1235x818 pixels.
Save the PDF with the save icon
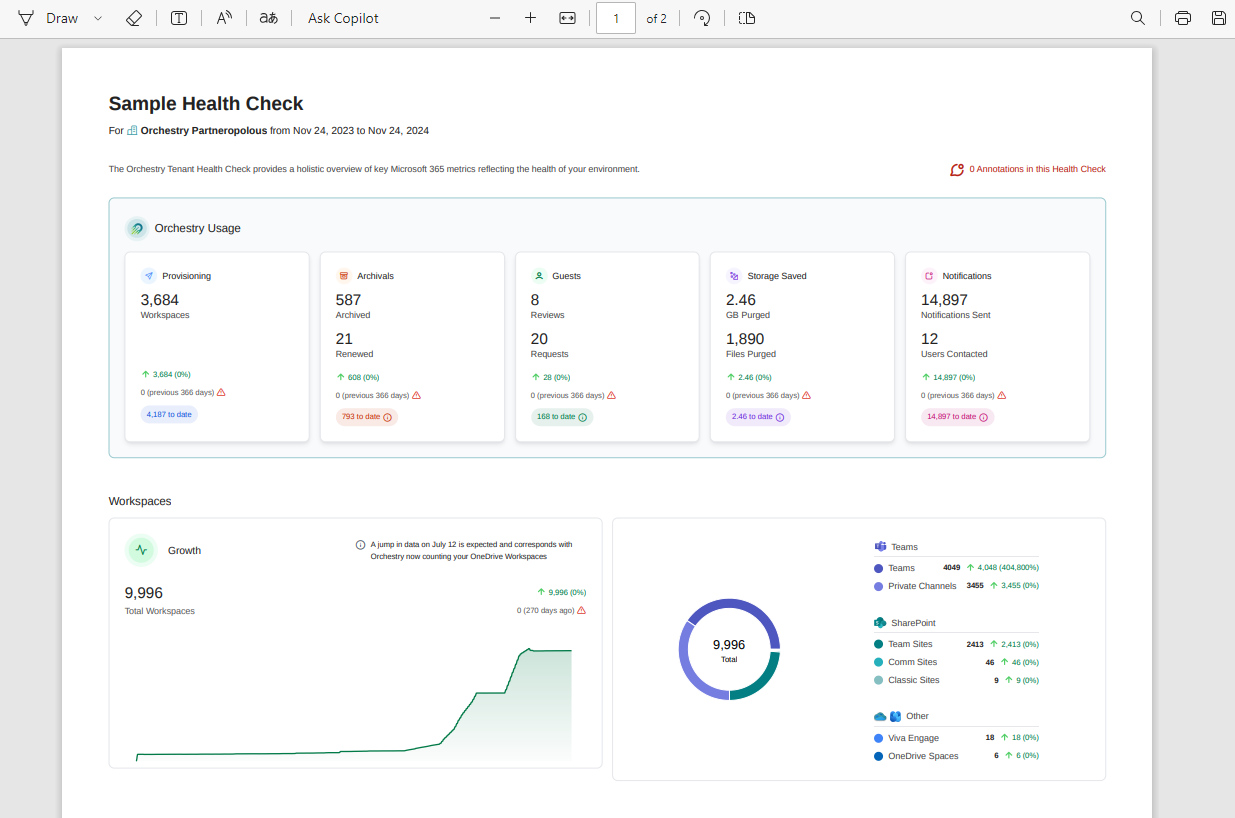(1218, 18)
